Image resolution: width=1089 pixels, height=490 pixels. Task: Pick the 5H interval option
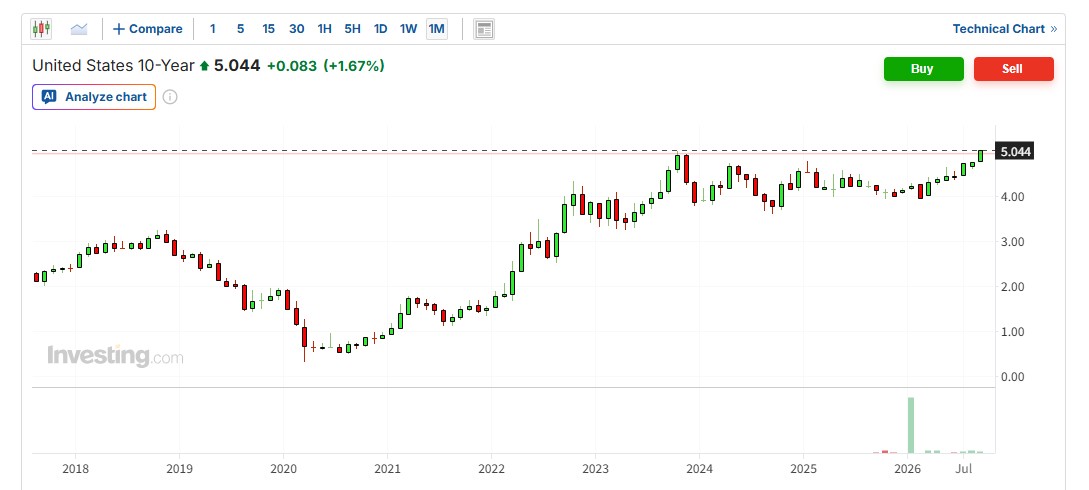(353, 29)
